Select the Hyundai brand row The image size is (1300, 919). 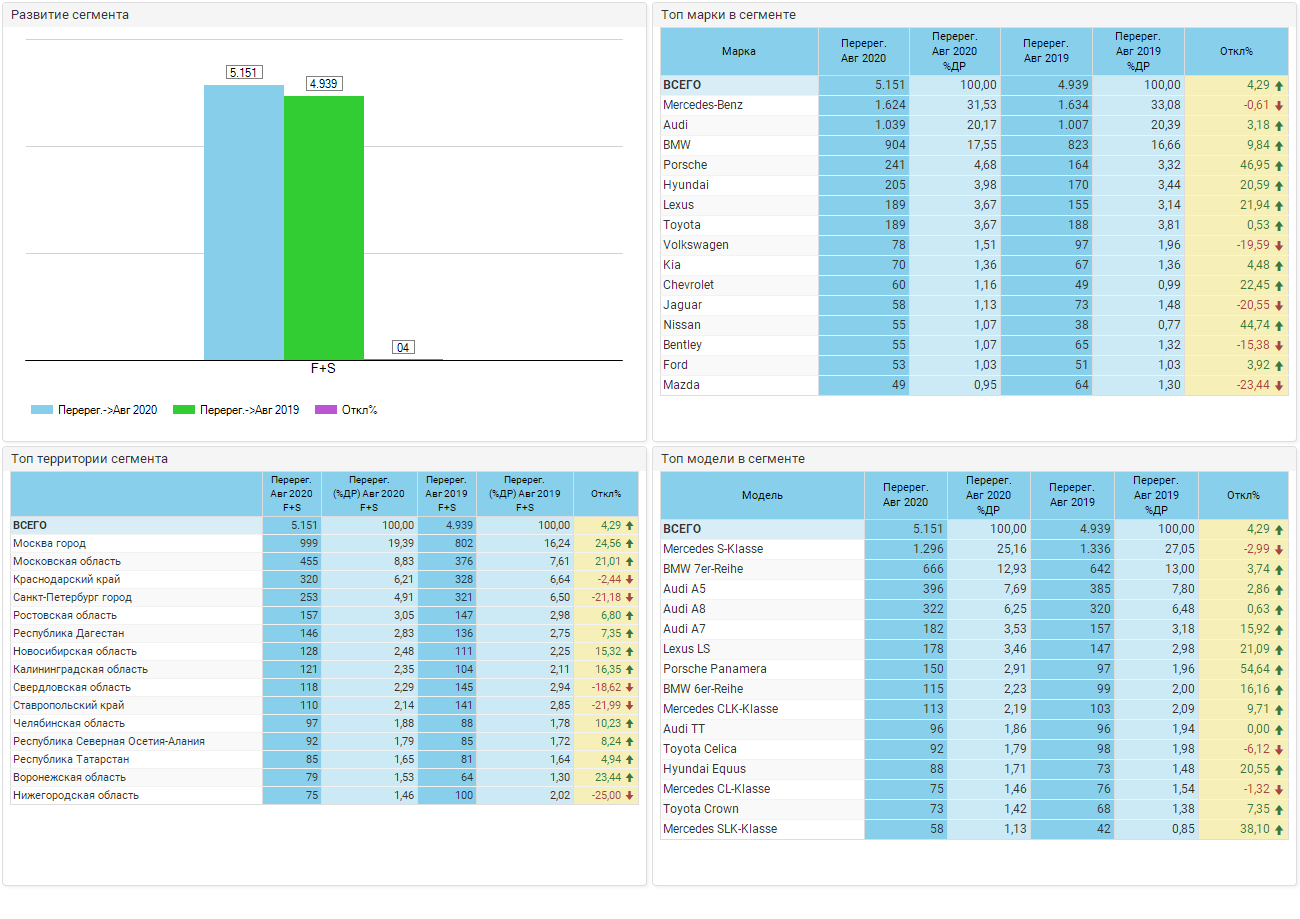(x=974, y=185)
